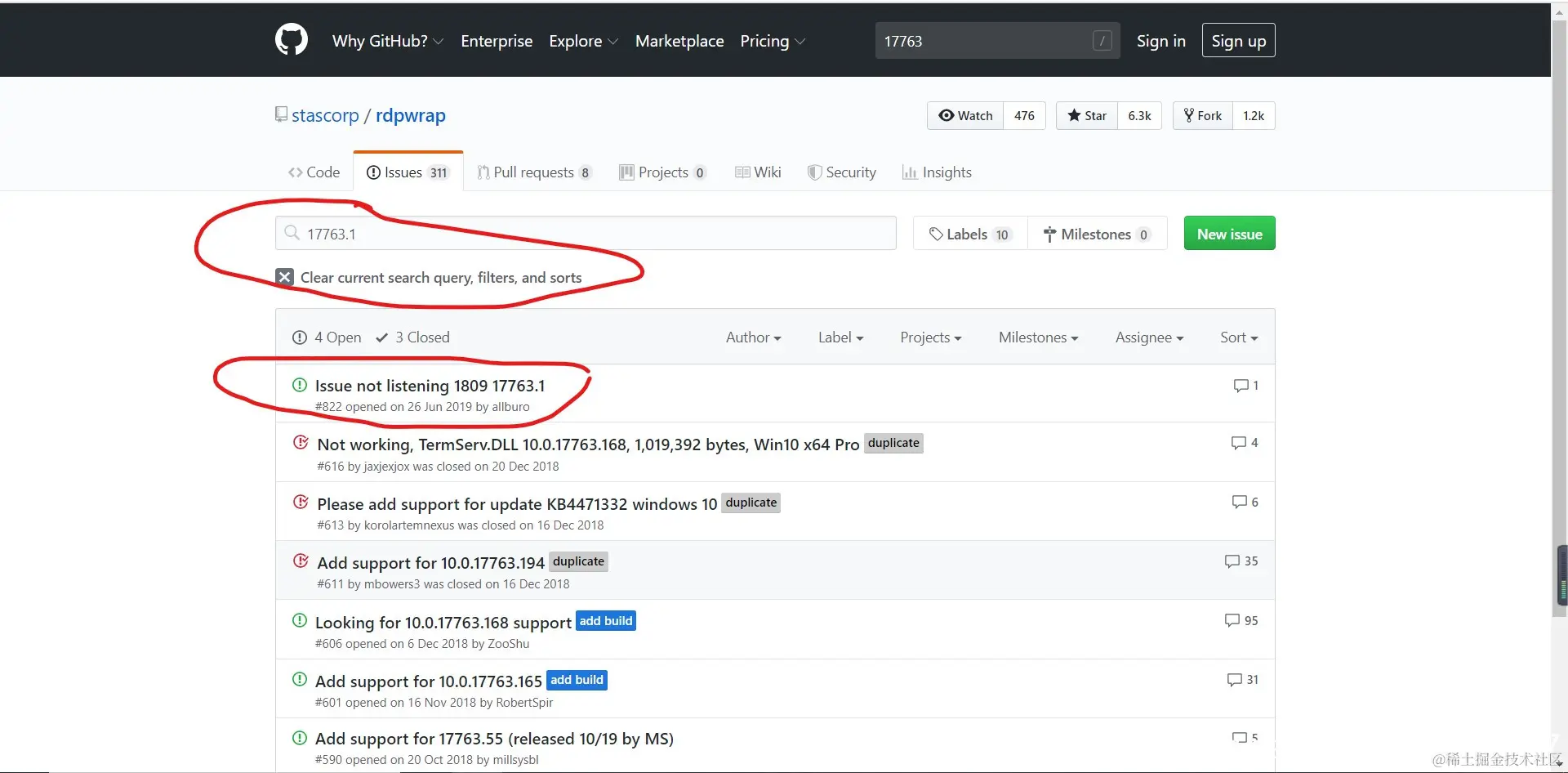
Task: Click the GitHub octocat logo
Action: [292, 40]
